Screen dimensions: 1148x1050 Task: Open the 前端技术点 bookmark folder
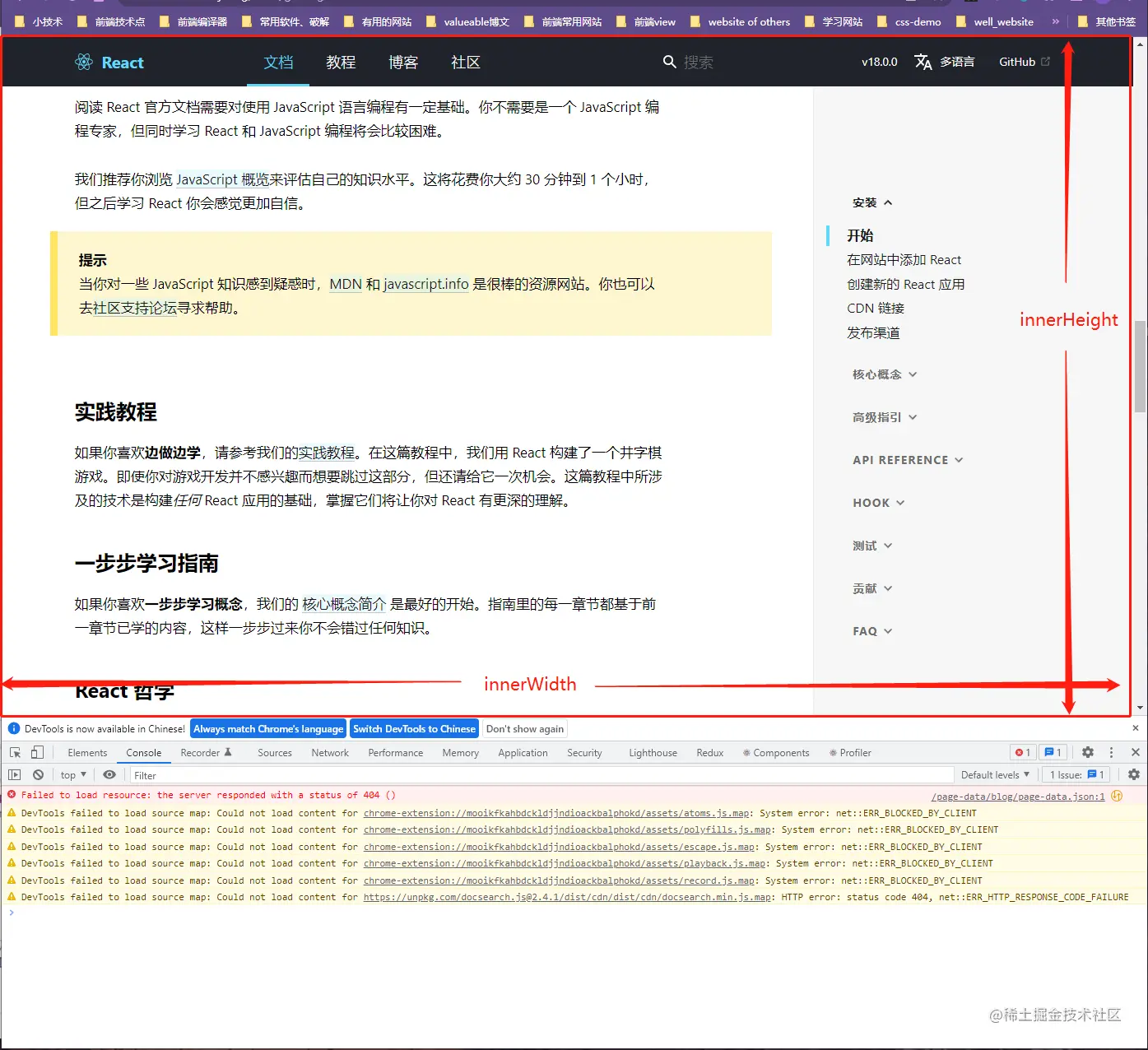[110, 22]
